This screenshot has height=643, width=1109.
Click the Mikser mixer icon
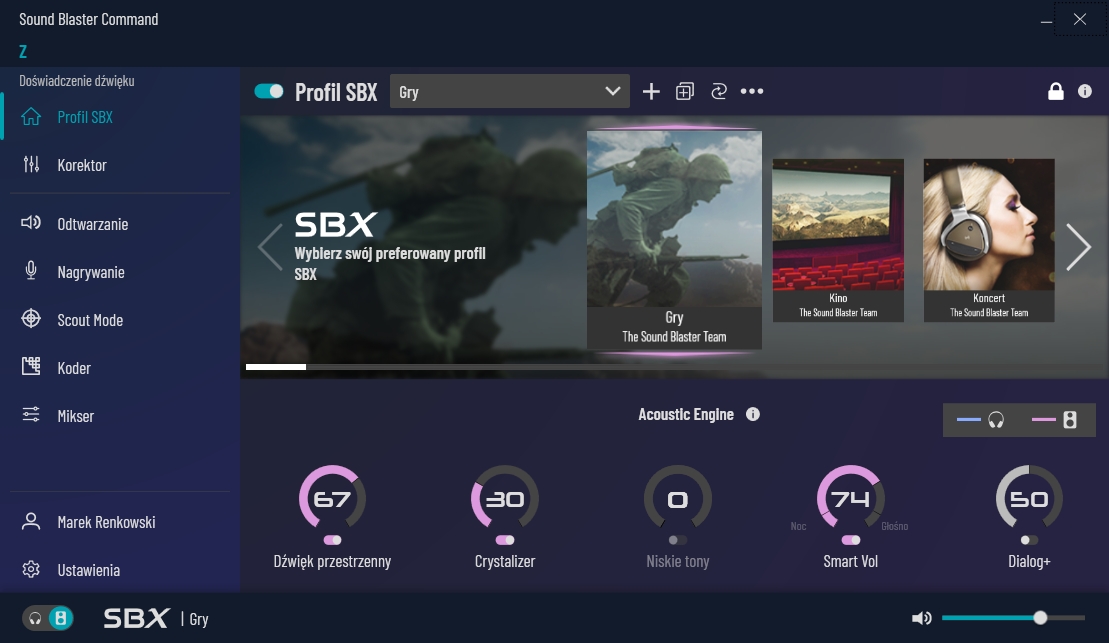(31, 415)
